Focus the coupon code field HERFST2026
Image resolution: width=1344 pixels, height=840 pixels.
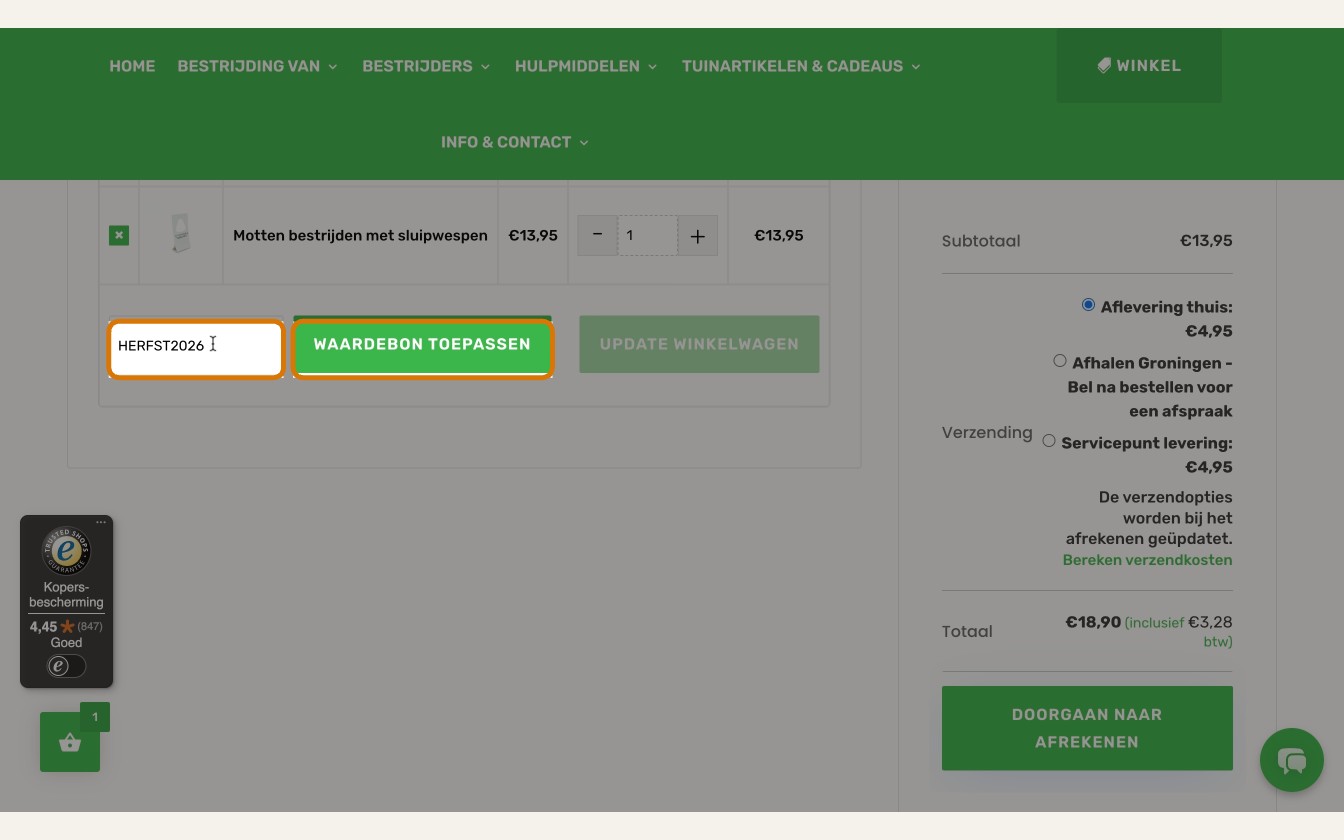click(197, 347)
